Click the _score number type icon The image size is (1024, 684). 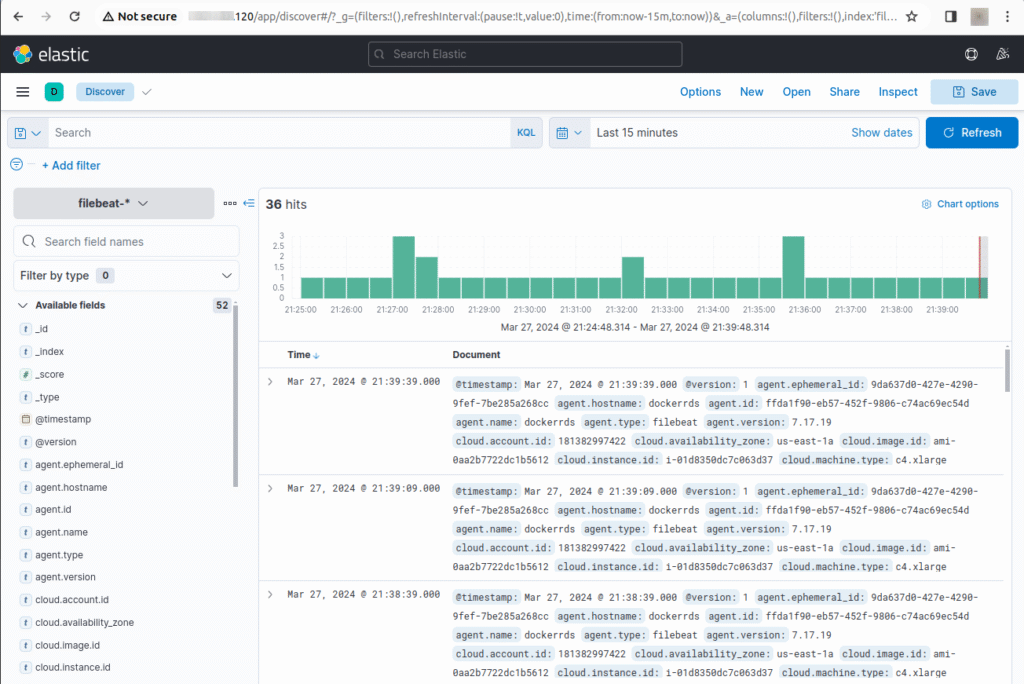click(25, 374)
